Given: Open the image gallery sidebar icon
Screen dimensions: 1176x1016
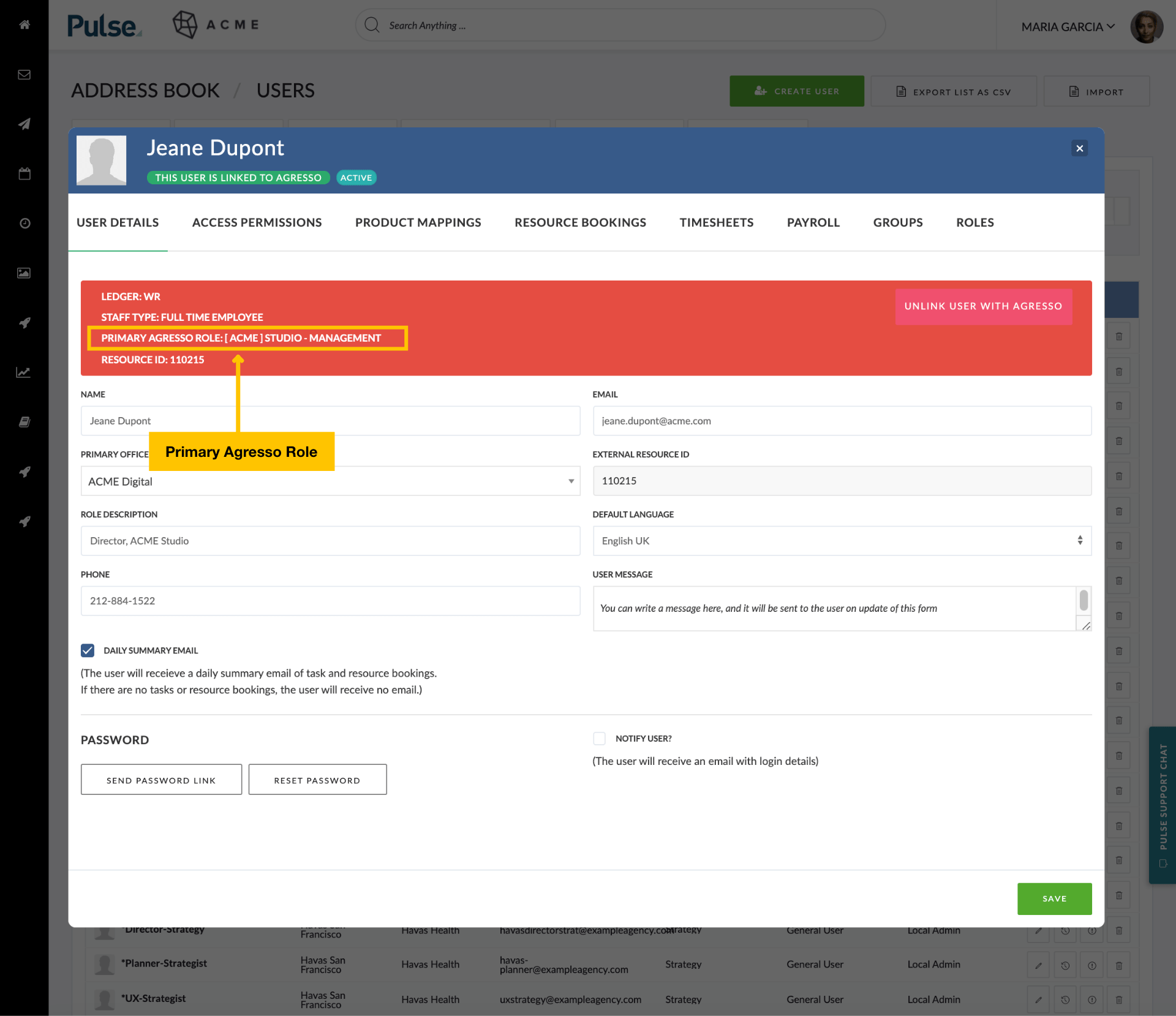Looking at the screenshot, I should click(24, 273).
